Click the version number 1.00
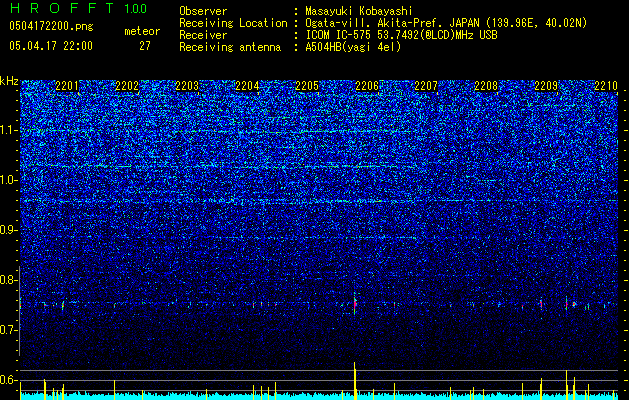Viewport: 629px width, 400px height. pyautogui.click(x=136, y=8)
